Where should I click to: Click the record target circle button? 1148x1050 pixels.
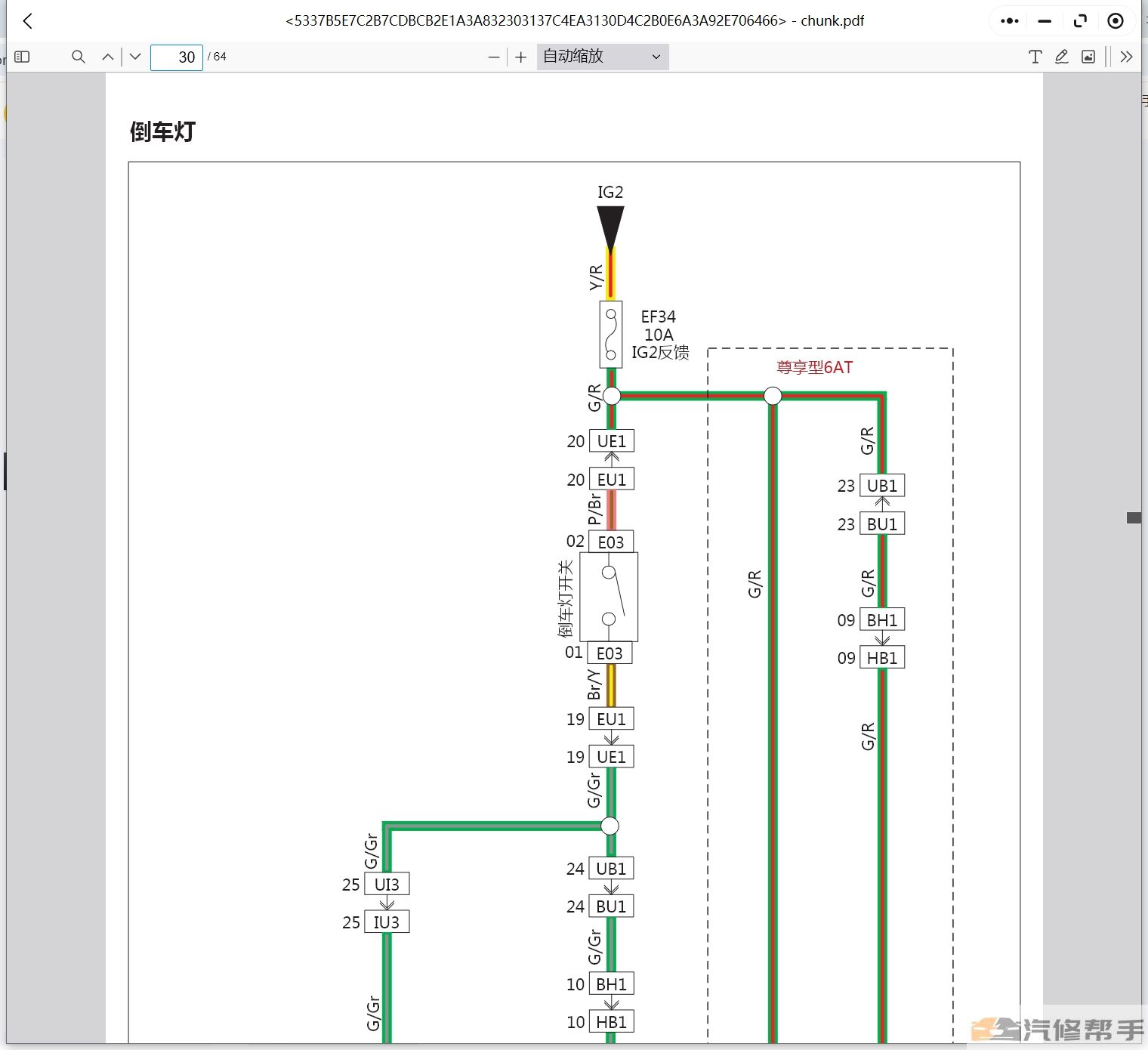[x=1115, y=21]
